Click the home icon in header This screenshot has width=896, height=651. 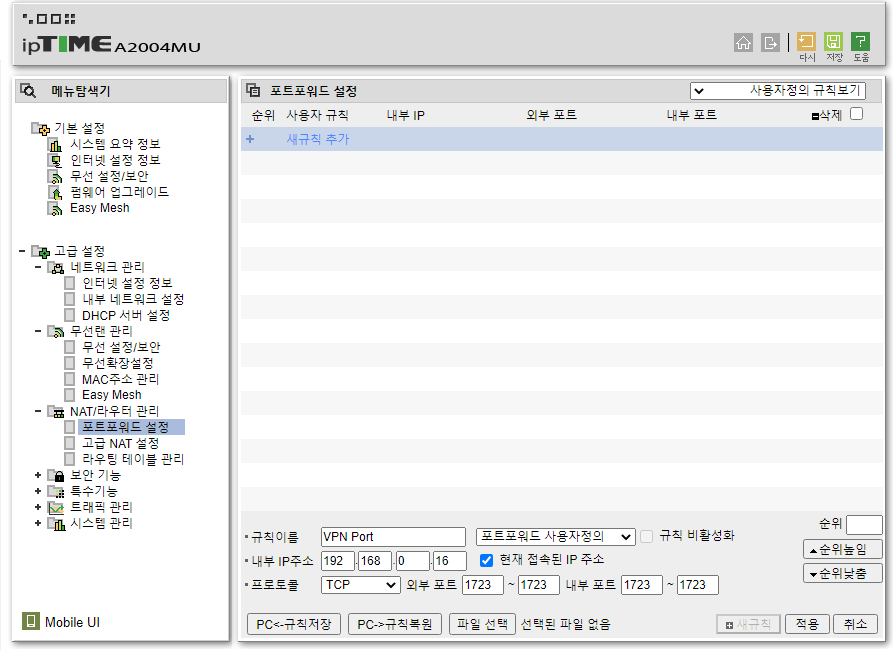coord(743,43)
